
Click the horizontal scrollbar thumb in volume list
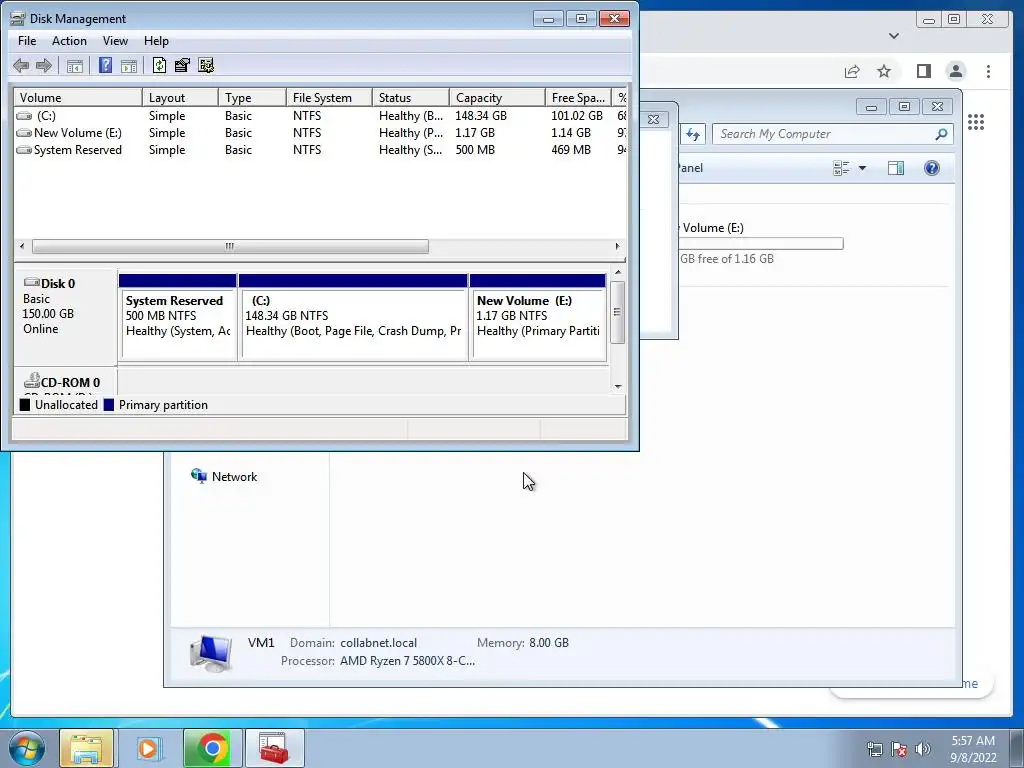230,246
